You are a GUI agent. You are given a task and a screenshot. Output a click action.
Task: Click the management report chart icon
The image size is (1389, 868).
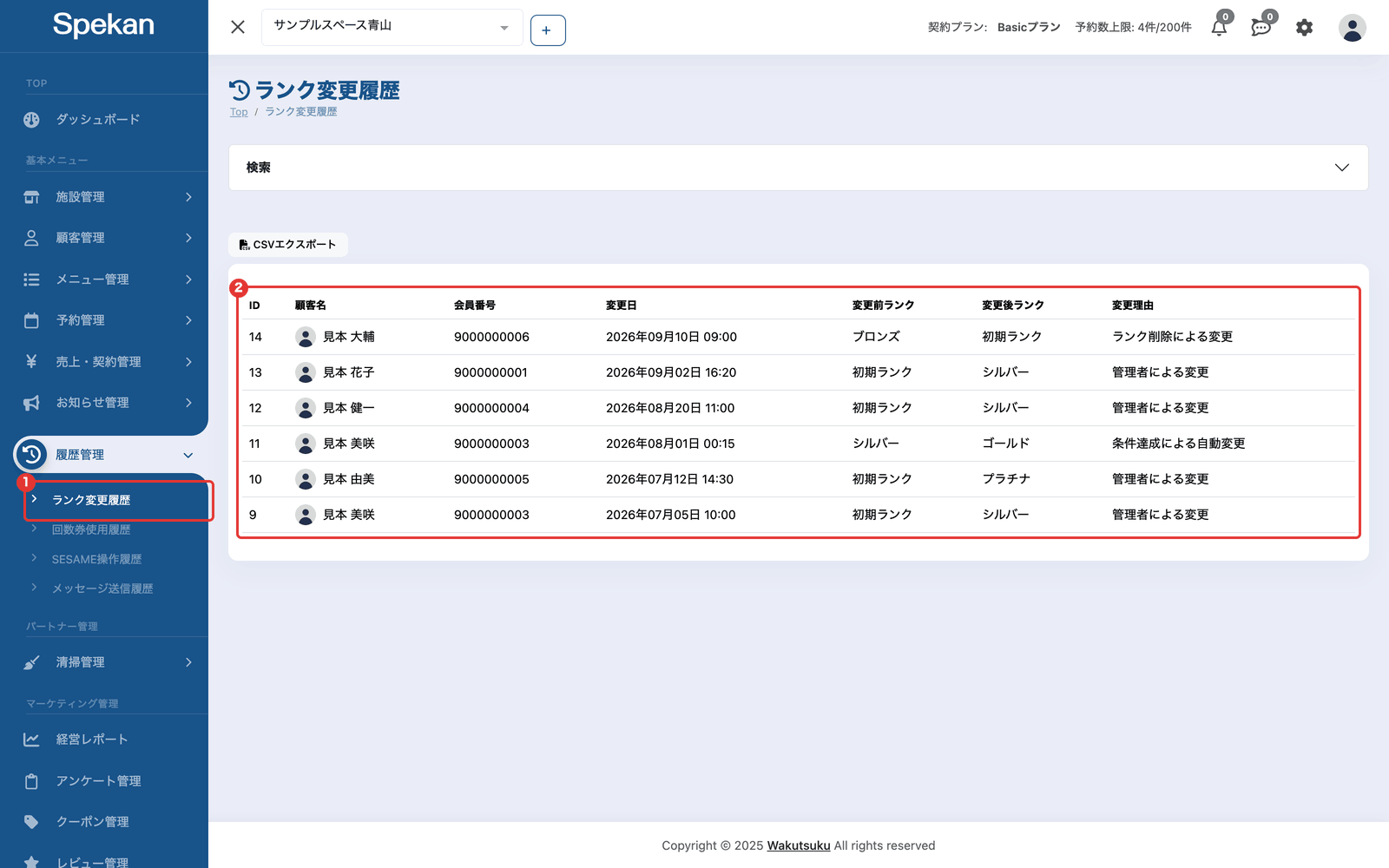point(31,740)
